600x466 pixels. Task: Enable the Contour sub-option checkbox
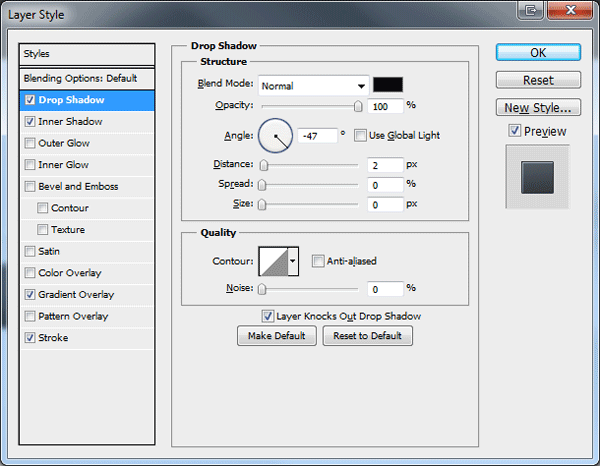(42, 208)
